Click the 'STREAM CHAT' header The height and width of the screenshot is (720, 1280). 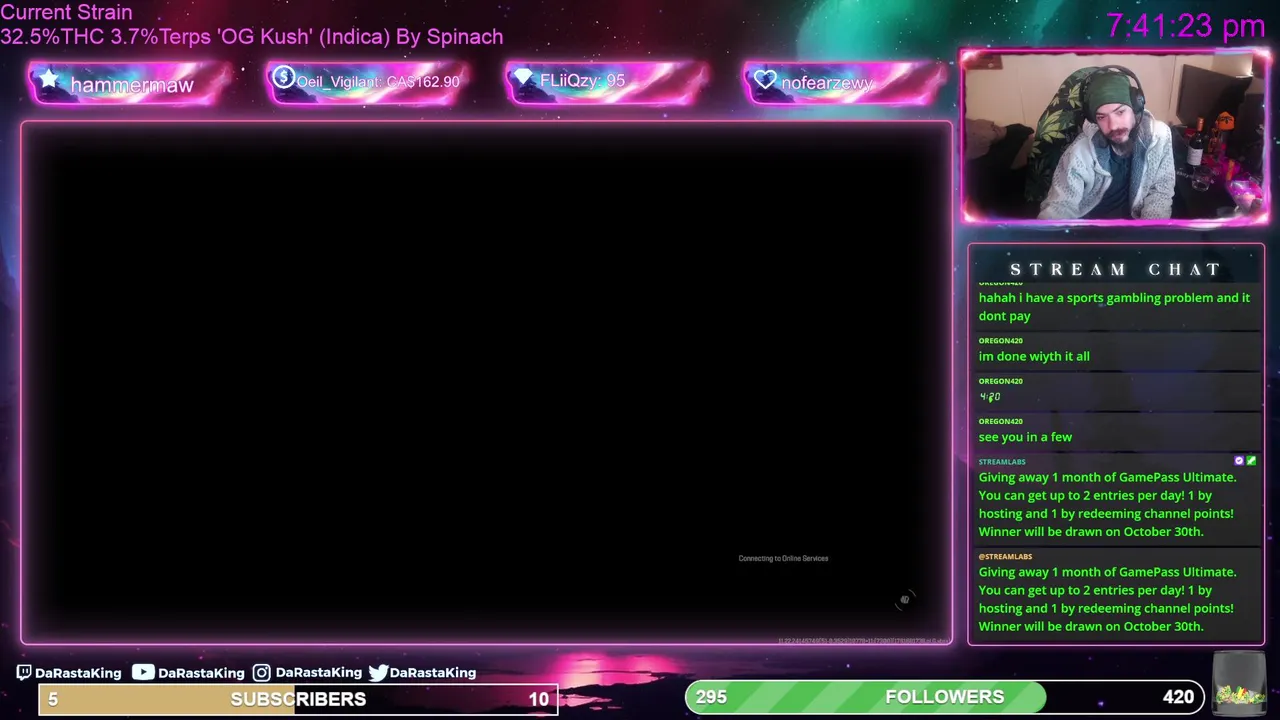tap(1116, 269)
